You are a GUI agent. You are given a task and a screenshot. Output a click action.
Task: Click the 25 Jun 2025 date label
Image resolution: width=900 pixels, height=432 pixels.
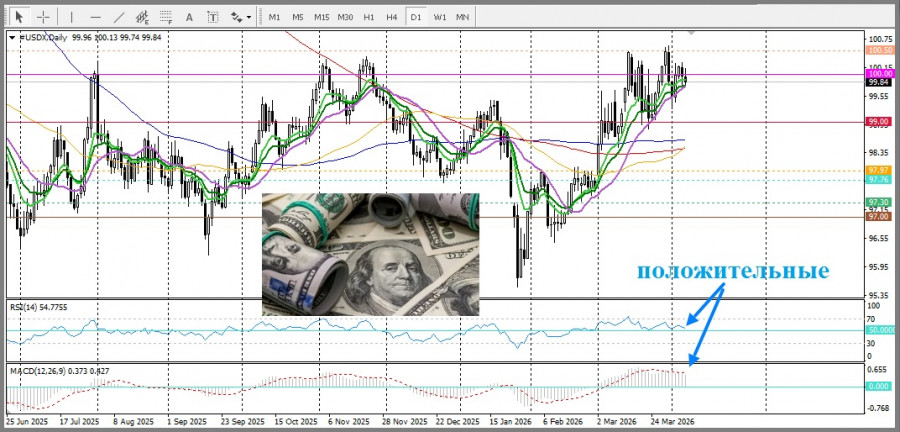pos(27,421)
